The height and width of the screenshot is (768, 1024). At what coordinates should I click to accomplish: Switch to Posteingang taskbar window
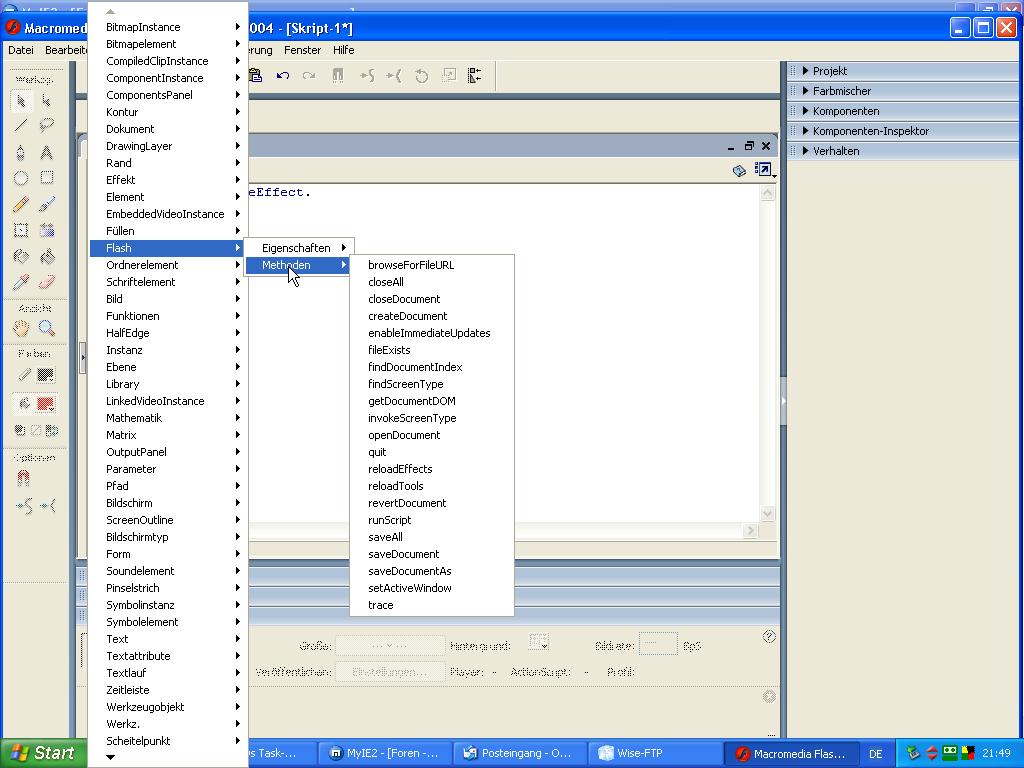[x=520, y=754]
